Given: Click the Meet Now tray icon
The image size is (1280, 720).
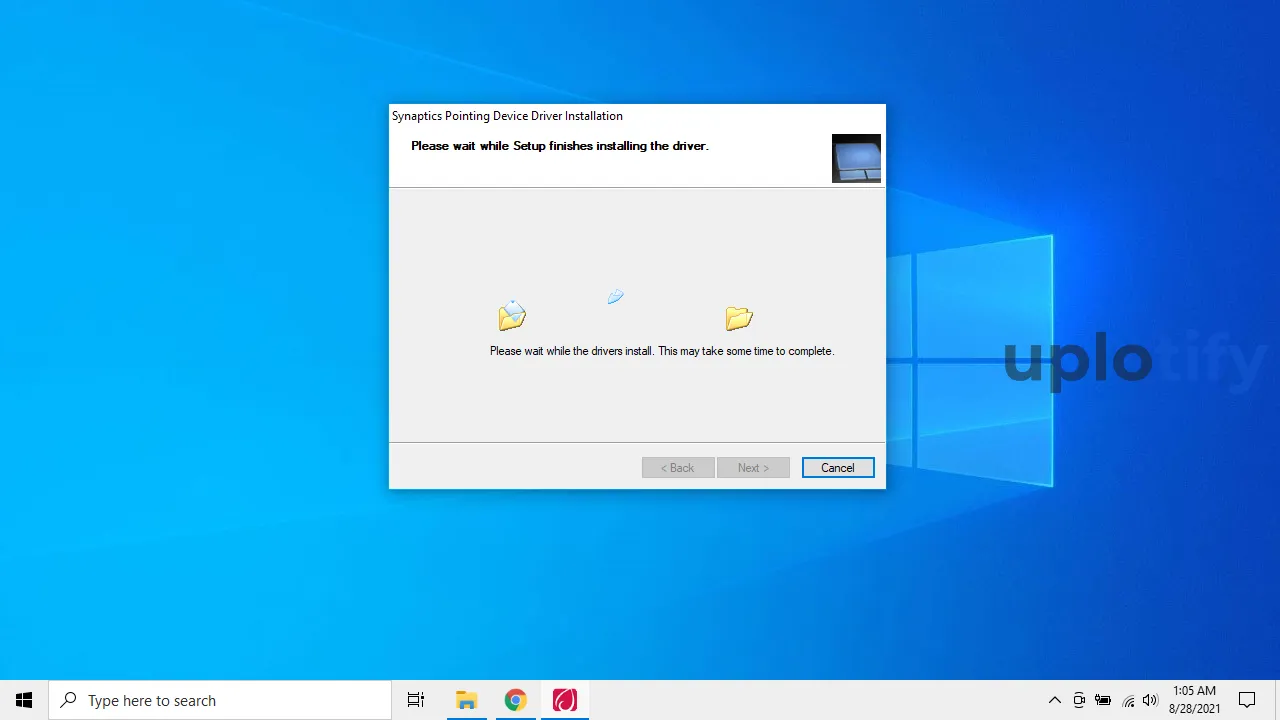Looking at the screenshot, I should (x=1079, y=700).
